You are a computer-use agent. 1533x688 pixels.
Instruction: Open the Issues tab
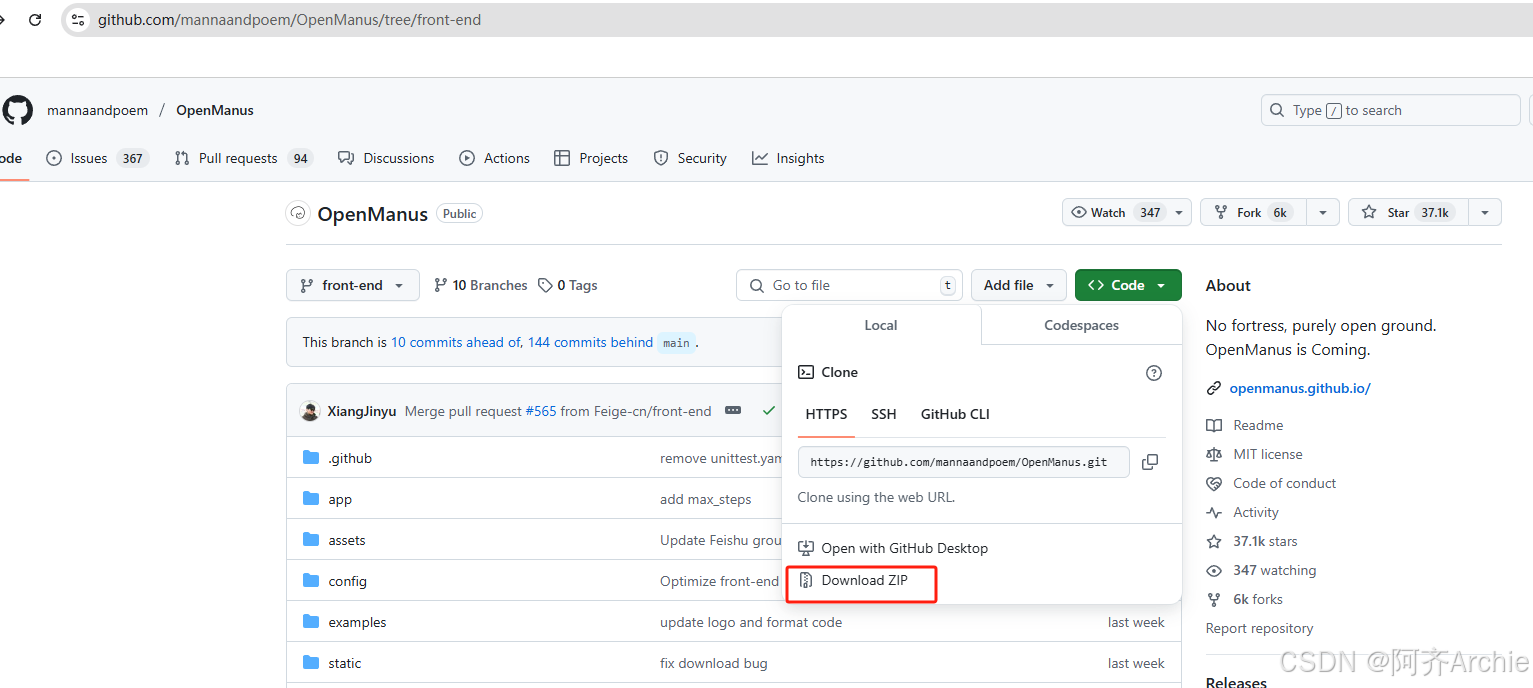pyautogui.click(x=97, y=158)
